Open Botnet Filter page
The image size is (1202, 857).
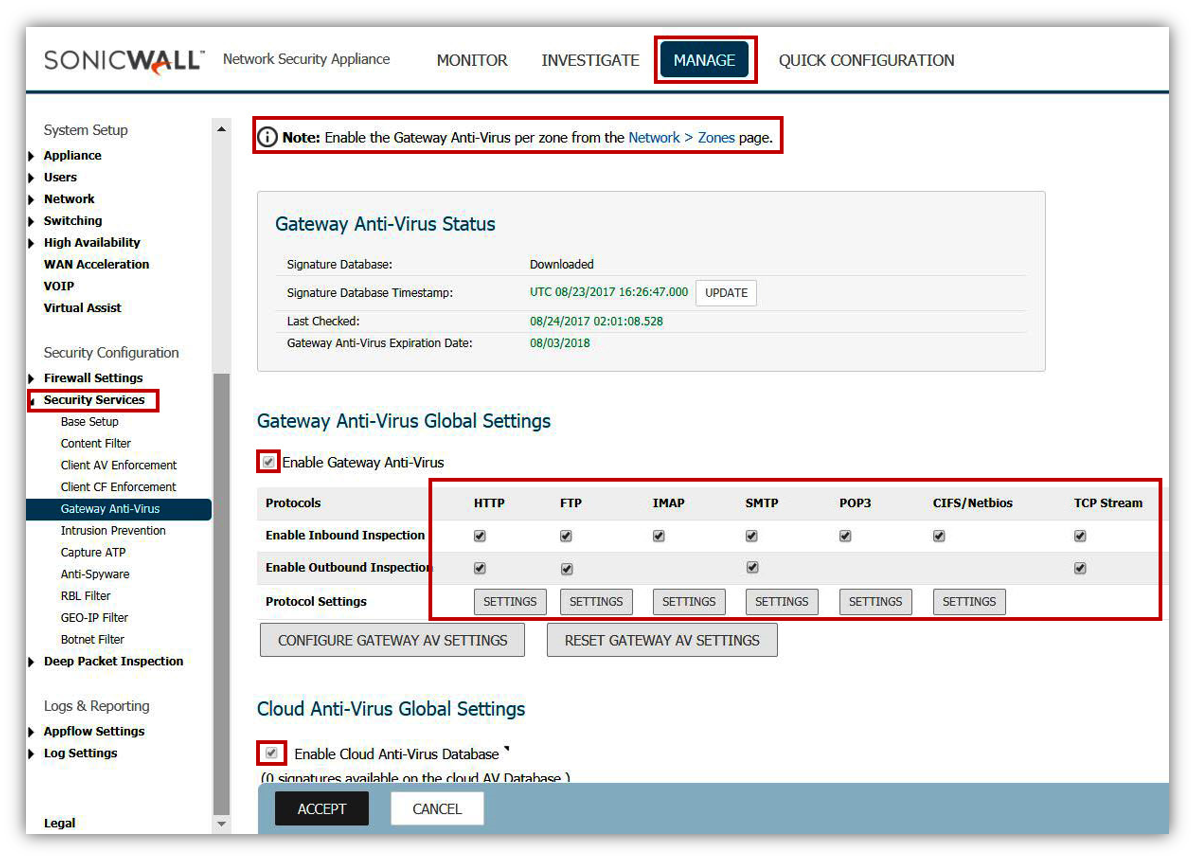coord(92,640)
